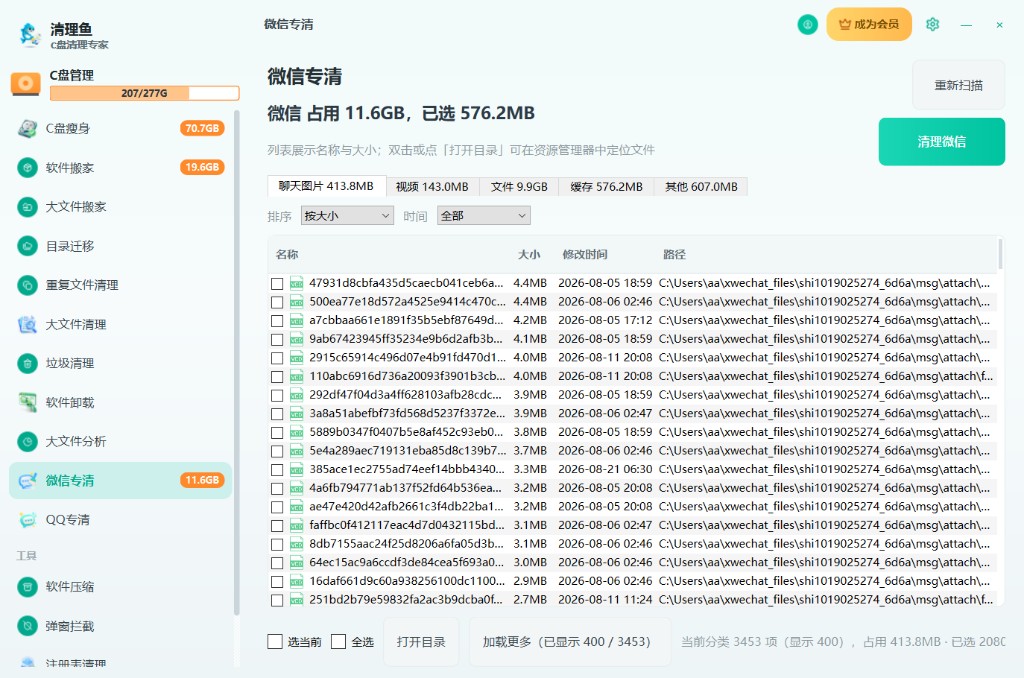Open settings gear icon in title bar
The width and height of the screenshot is (1024, 678).
pos(933,24)
